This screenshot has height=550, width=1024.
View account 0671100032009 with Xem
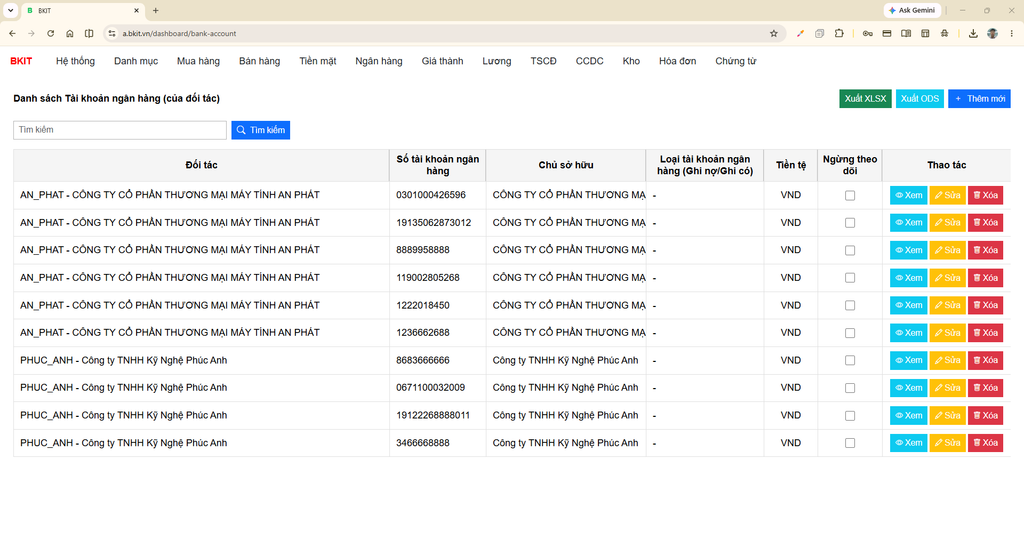(x=908, y=388)
